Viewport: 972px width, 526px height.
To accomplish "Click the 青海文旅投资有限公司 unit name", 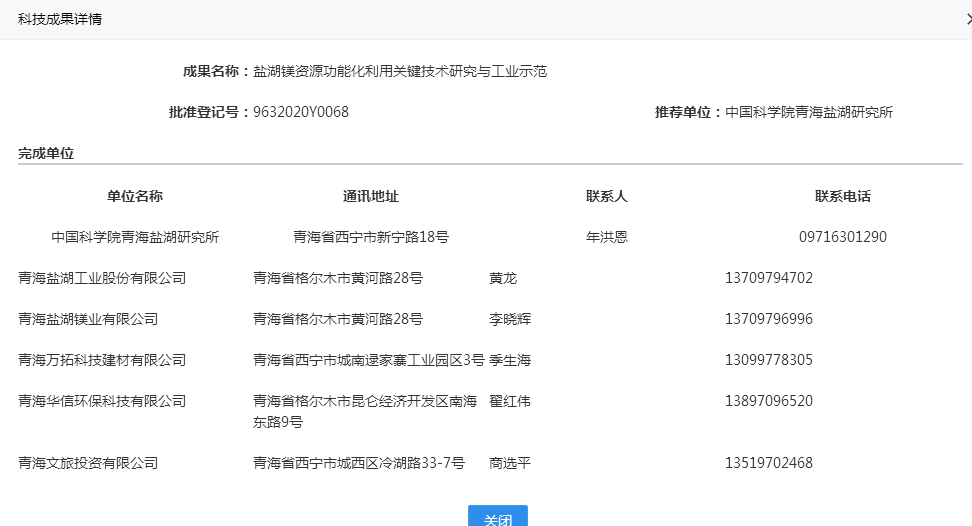I will (x=88, y=463).
